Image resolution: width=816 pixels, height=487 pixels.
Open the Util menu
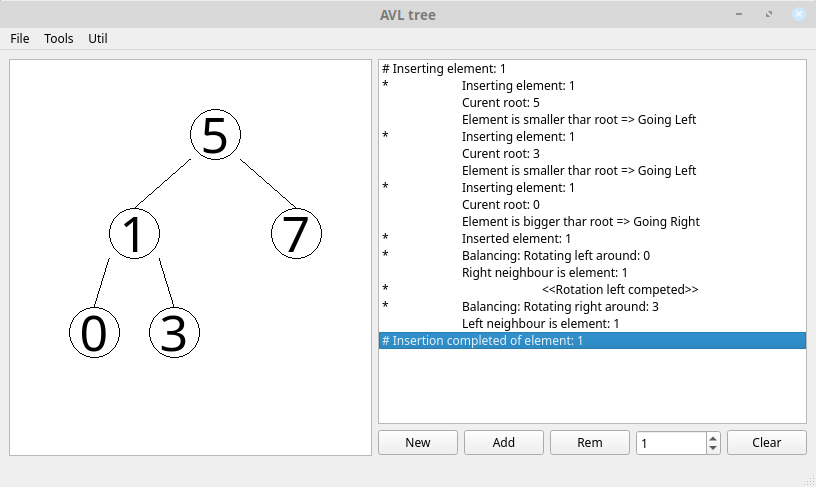[x=98, y=38]
